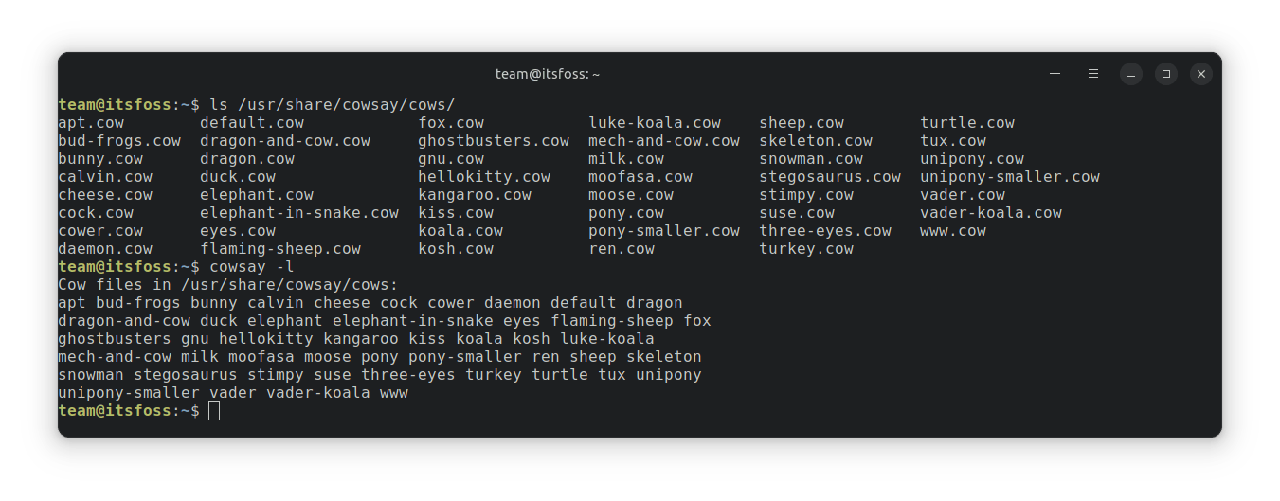Click the stegosaurus.cow file name
1280x501 pixels.
829,177
